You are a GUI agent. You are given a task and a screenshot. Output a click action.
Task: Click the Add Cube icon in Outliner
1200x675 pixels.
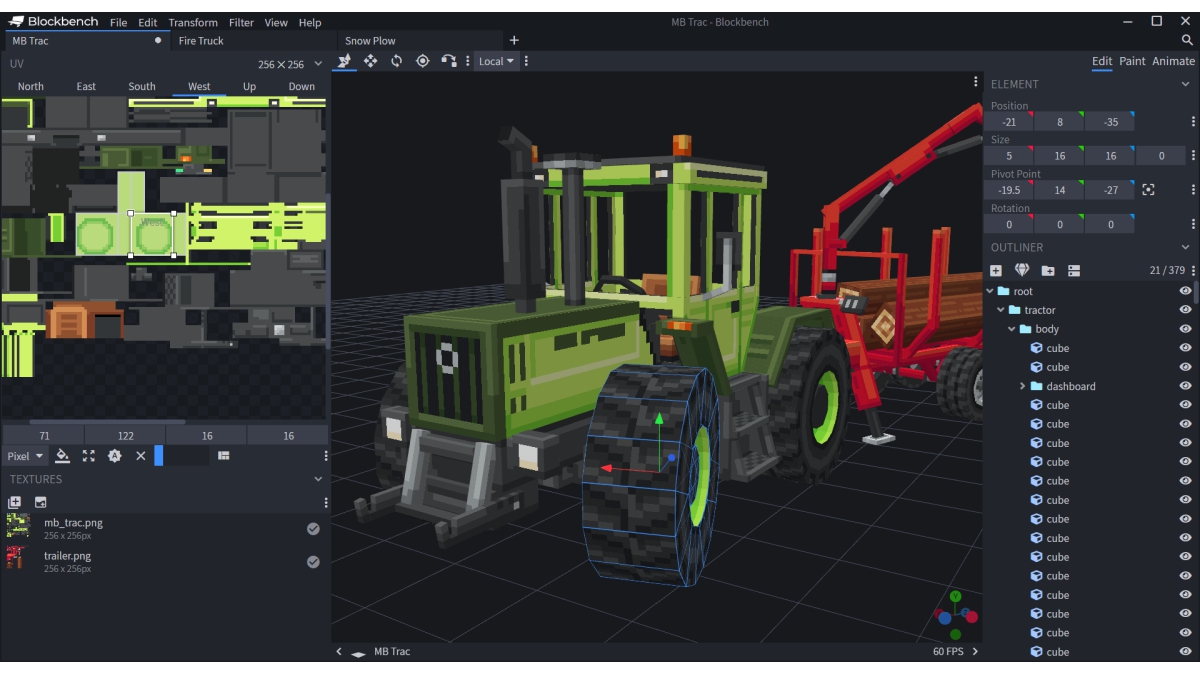click(x=996, y=271)
